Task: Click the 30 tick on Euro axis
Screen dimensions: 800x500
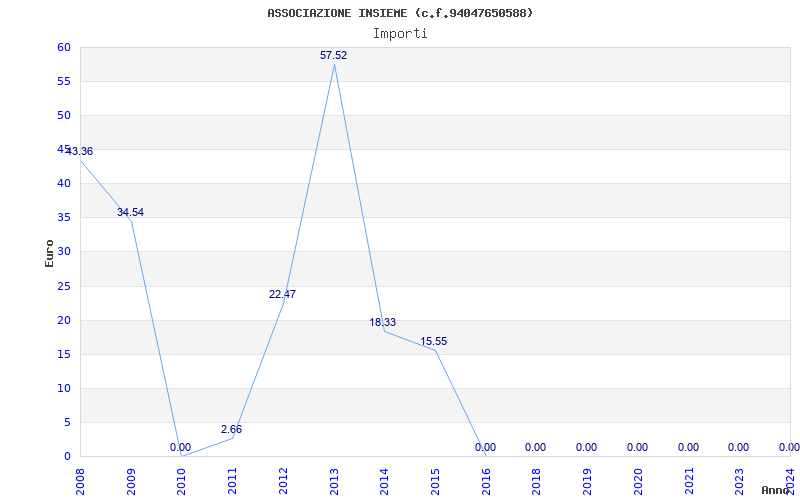Action: tap(64, 252)
